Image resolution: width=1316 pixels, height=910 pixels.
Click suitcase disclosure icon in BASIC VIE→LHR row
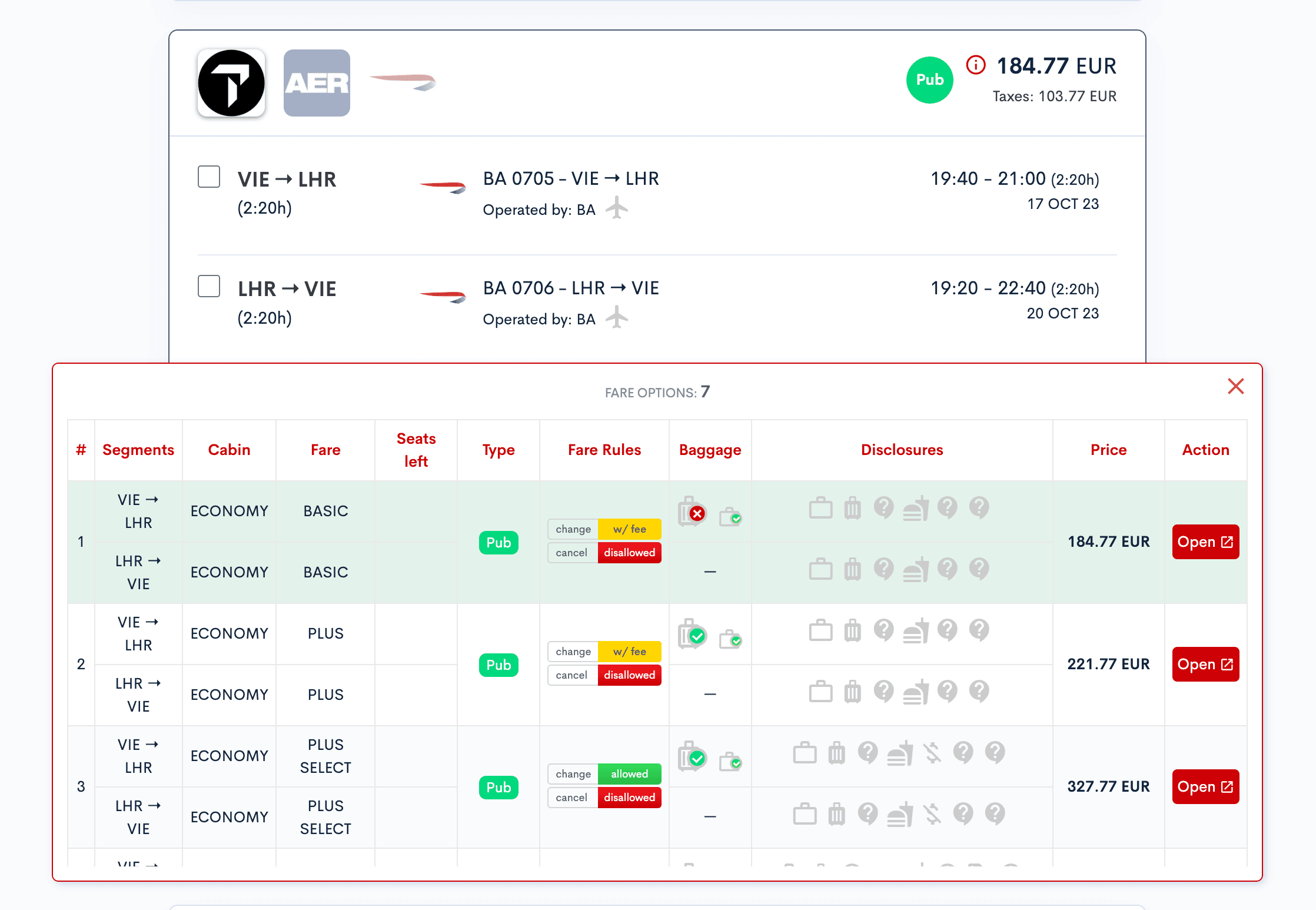[x=852, y=508]
